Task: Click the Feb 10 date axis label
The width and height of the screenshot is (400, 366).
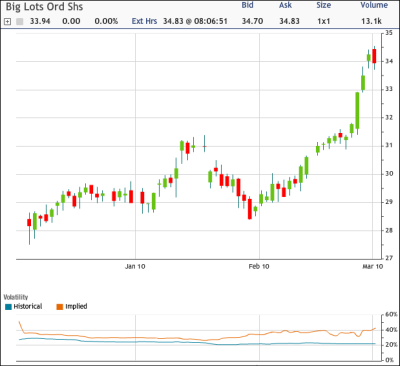Action: click(259, 266)
